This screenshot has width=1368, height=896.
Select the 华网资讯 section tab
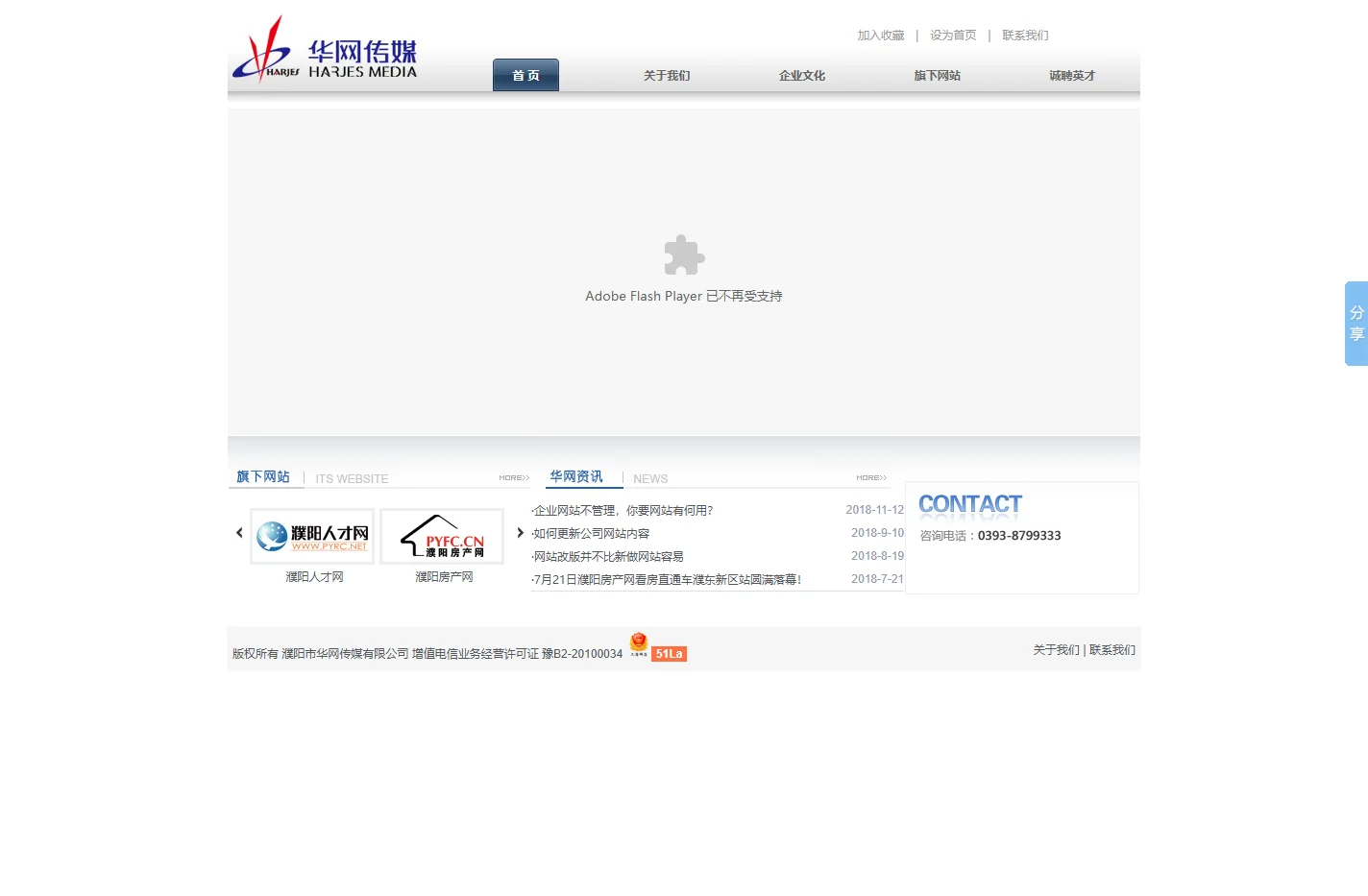click(x=576, y=476)
